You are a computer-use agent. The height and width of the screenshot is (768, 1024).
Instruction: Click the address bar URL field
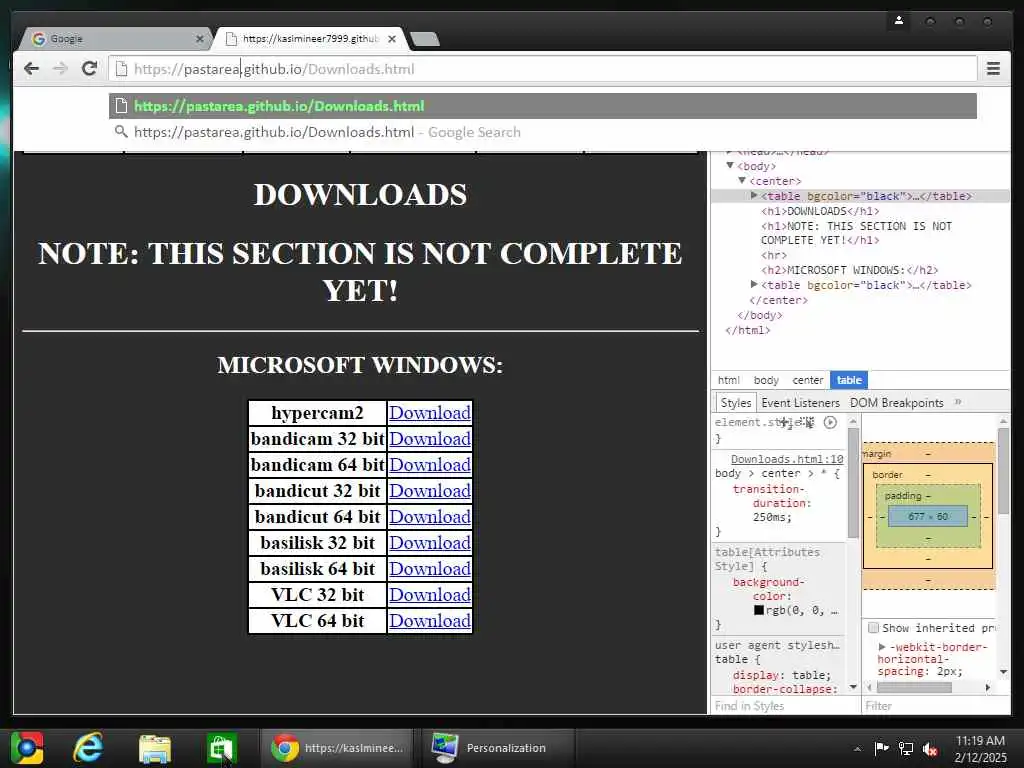542,69
